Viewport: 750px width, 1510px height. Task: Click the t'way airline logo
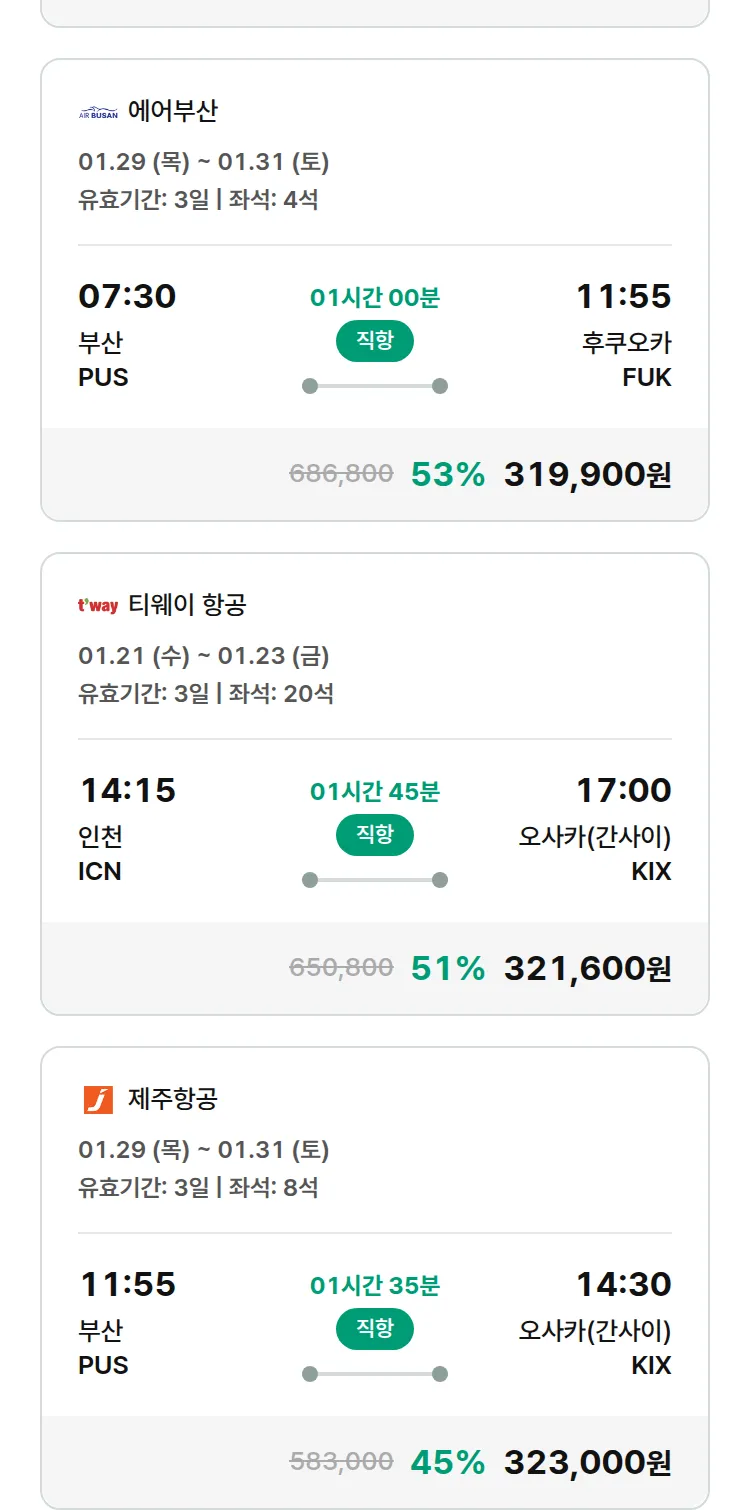[98, 606]
